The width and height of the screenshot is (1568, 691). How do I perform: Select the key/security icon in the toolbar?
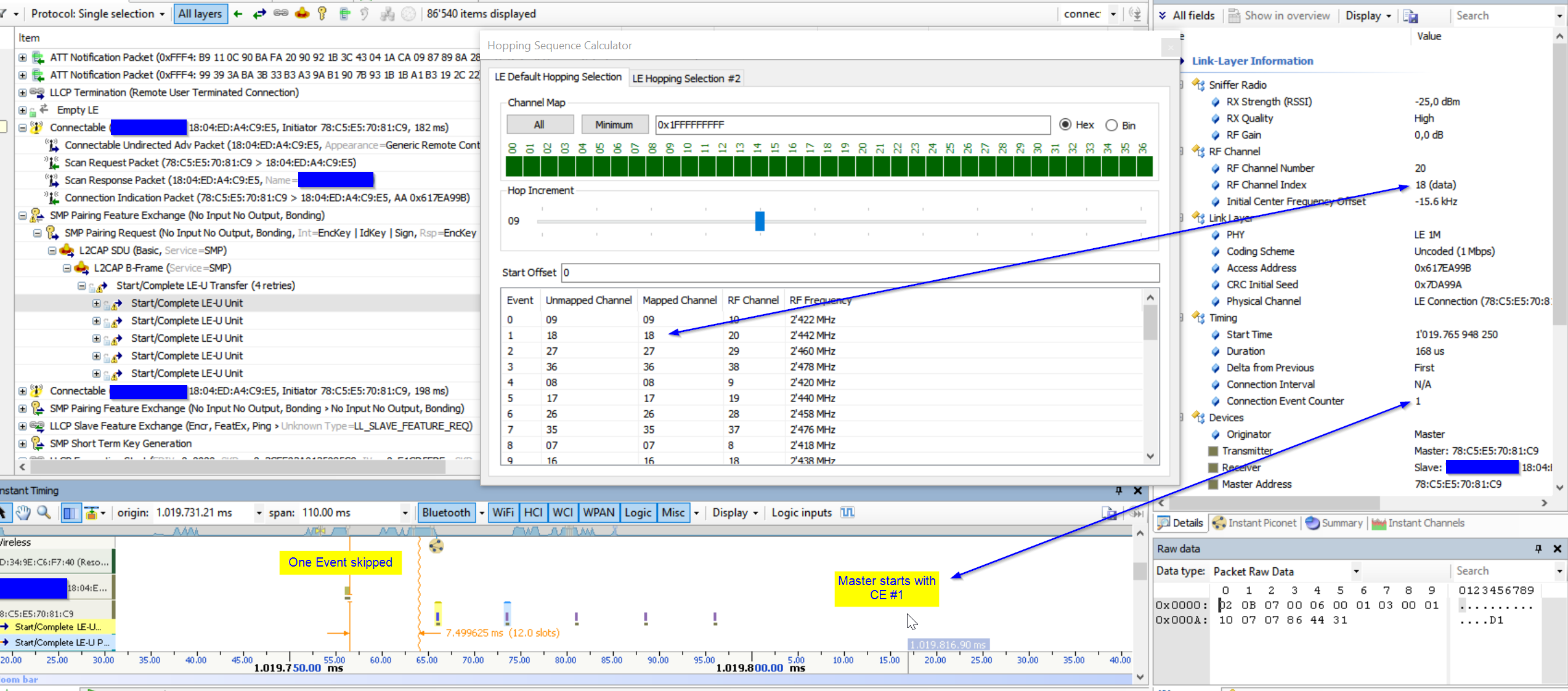pyautogui.click(x=322, y=14)
